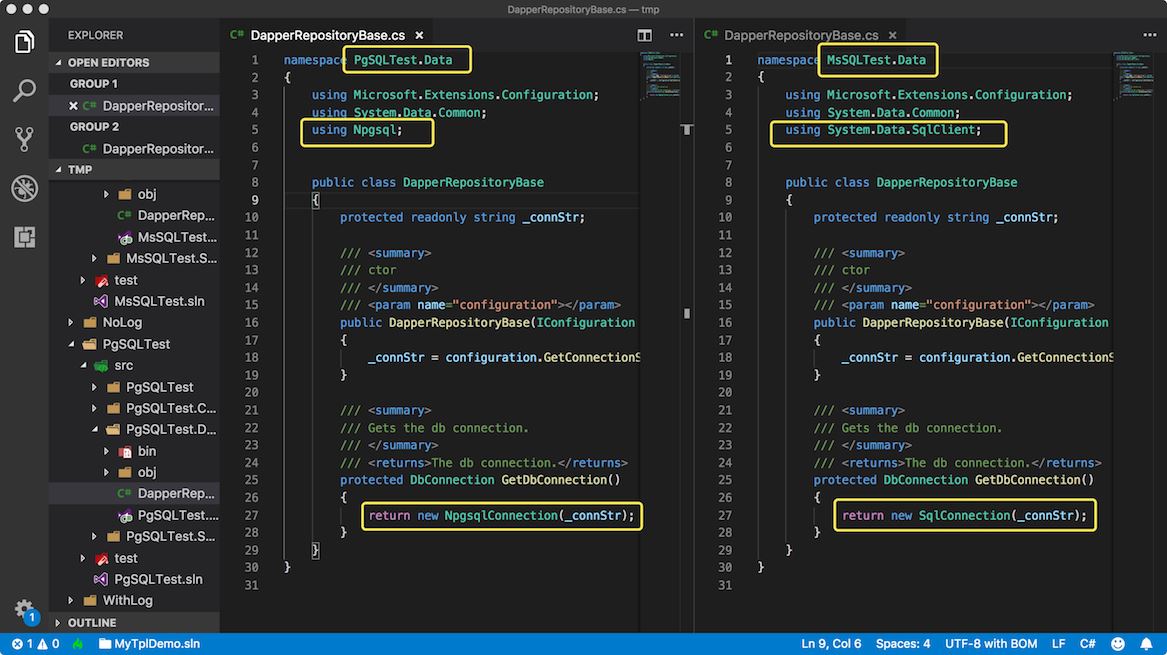Expand the OUTLINE section
Viewport: 1167px width, 655px height.
click(x=91, y=623)
